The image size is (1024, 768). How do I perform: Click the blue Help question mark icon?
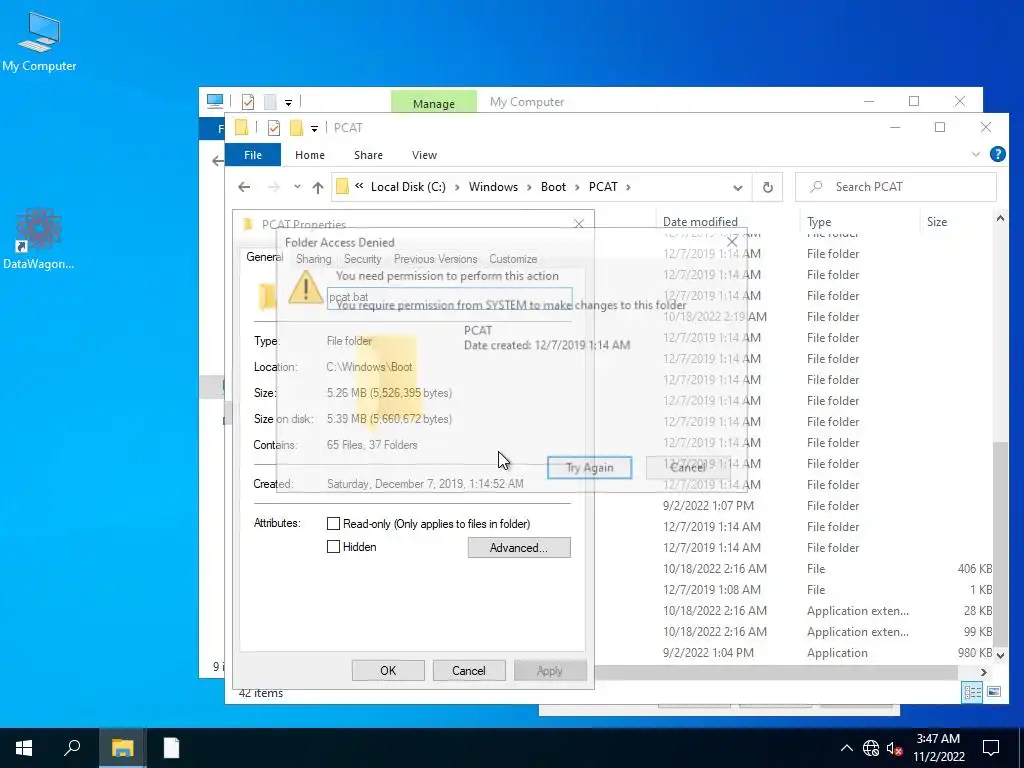click(997, 154)
